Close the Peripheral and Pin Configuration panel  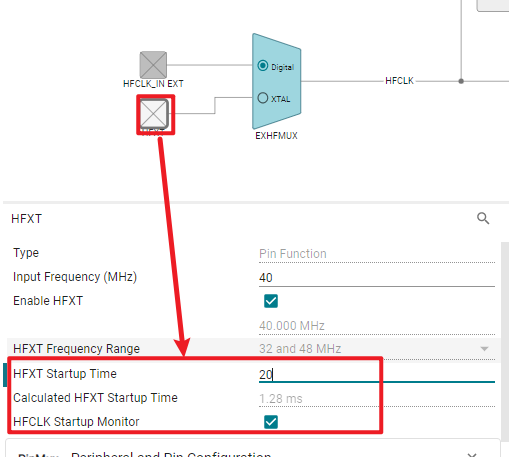click(472, 455)
